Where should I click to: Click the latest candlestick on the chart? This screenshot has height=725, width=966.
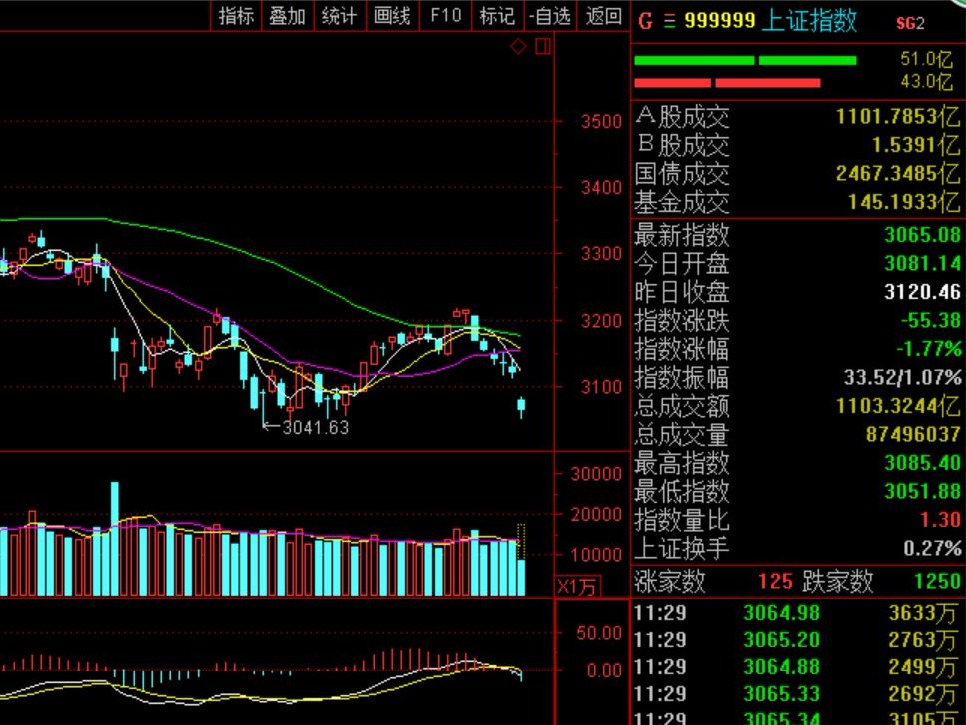[521, 406]
